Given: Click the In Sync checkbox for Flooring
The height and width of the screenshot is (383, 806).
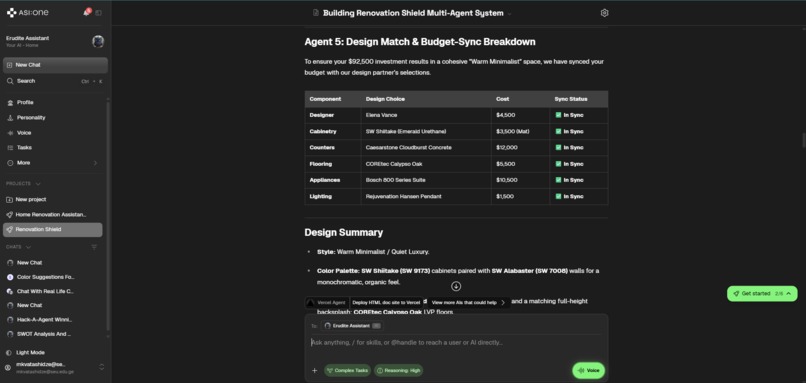Looking at the screenshot, I should pos(558,164).
